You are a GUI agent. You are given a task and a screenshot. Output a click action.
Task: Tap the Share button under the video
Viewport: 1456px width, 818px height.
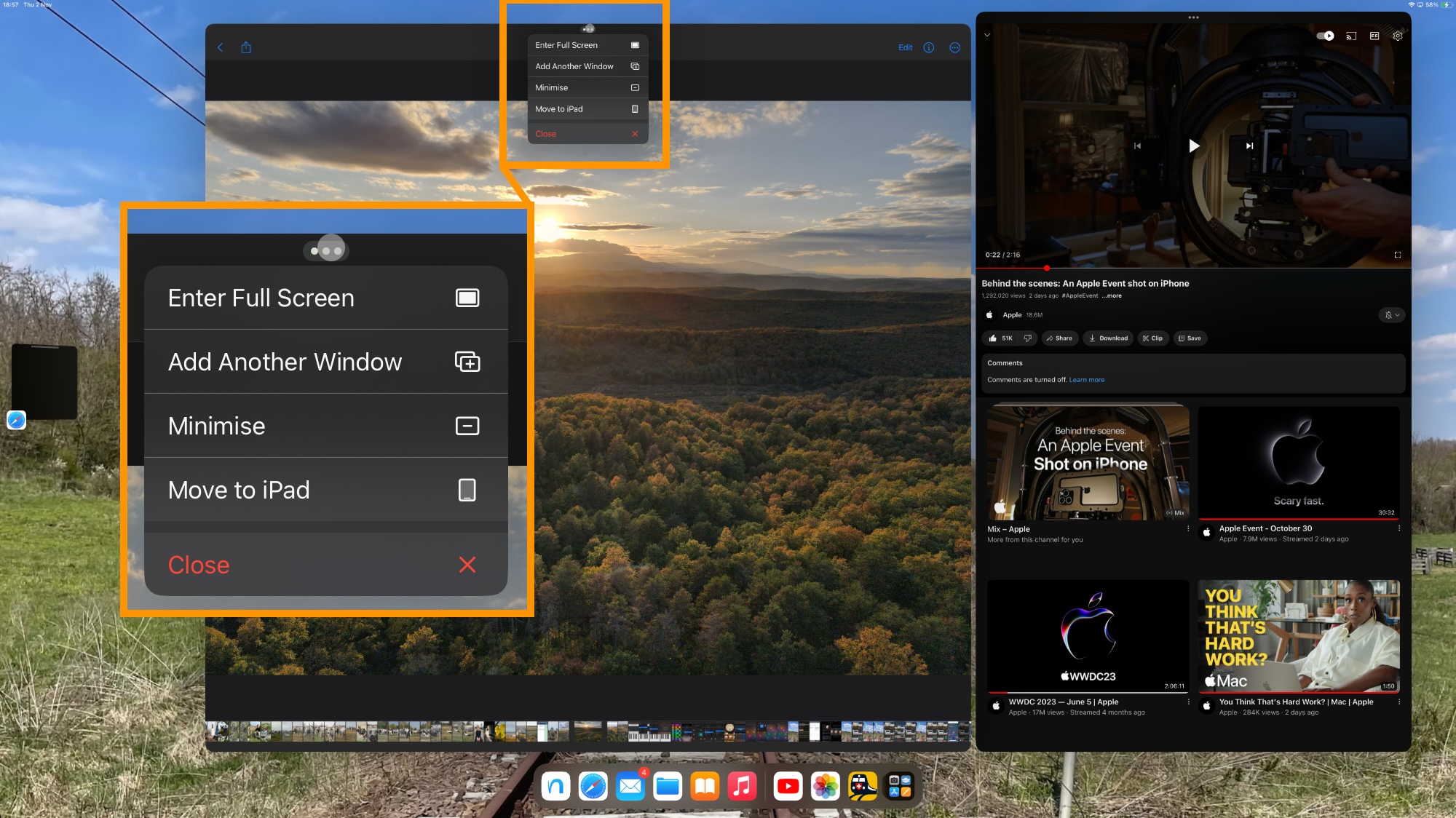coord(1059,338)
